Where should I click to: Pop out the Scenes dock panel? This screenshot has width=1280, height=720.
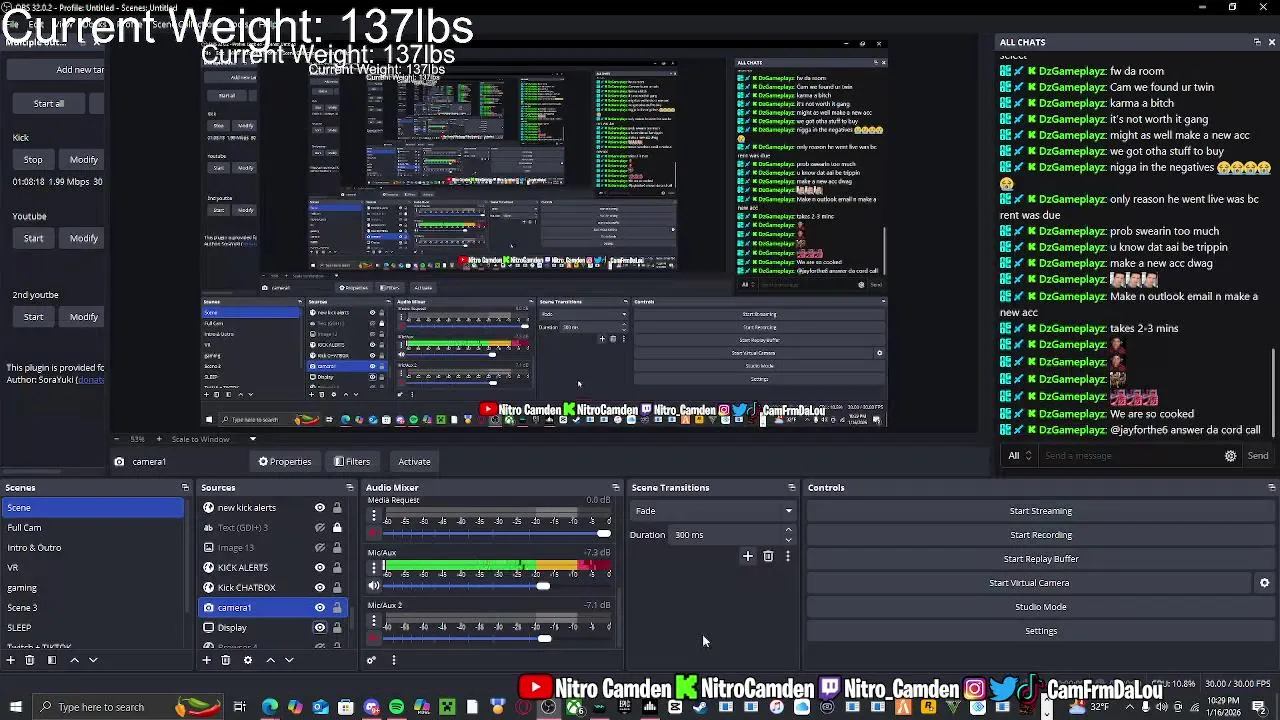pyautogui.click(x=185, y=488)
